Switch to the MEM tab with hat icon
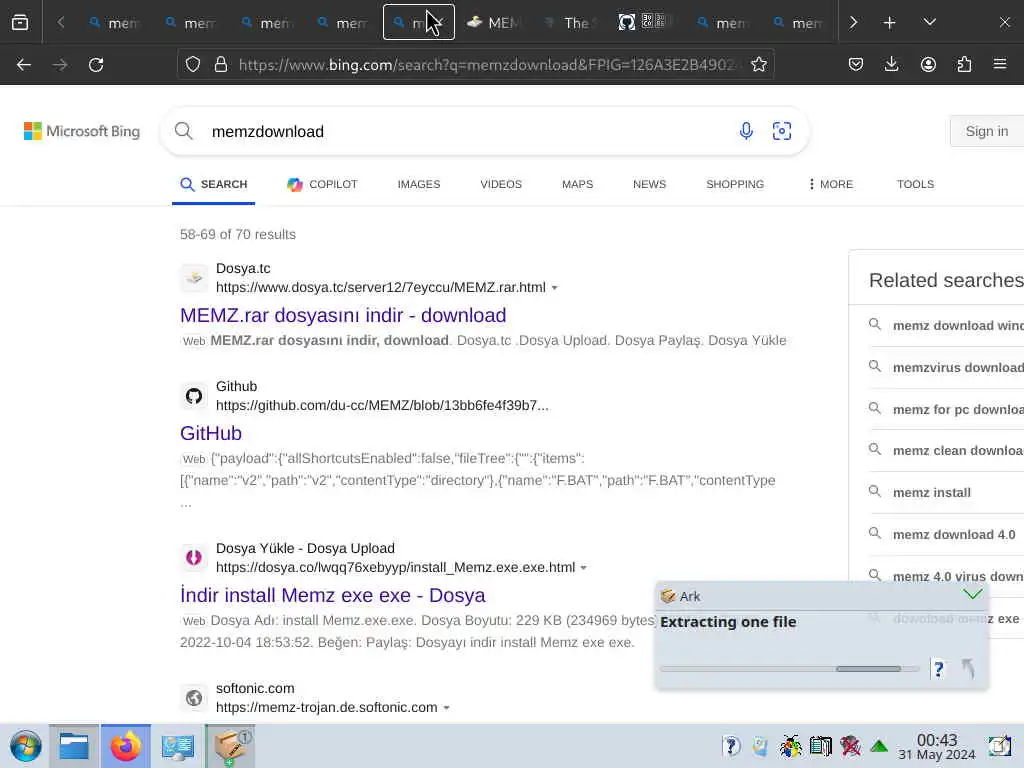1024x768 pixels. click(494, 22)
